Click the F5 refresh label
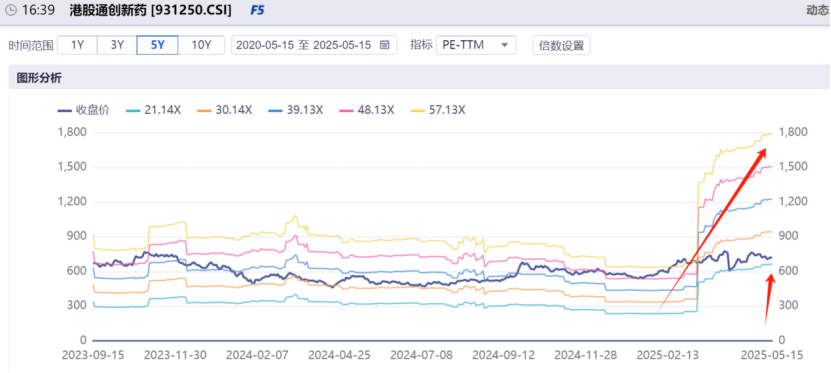This screenshot has width=831, height=373. click(x=257, y=11)
